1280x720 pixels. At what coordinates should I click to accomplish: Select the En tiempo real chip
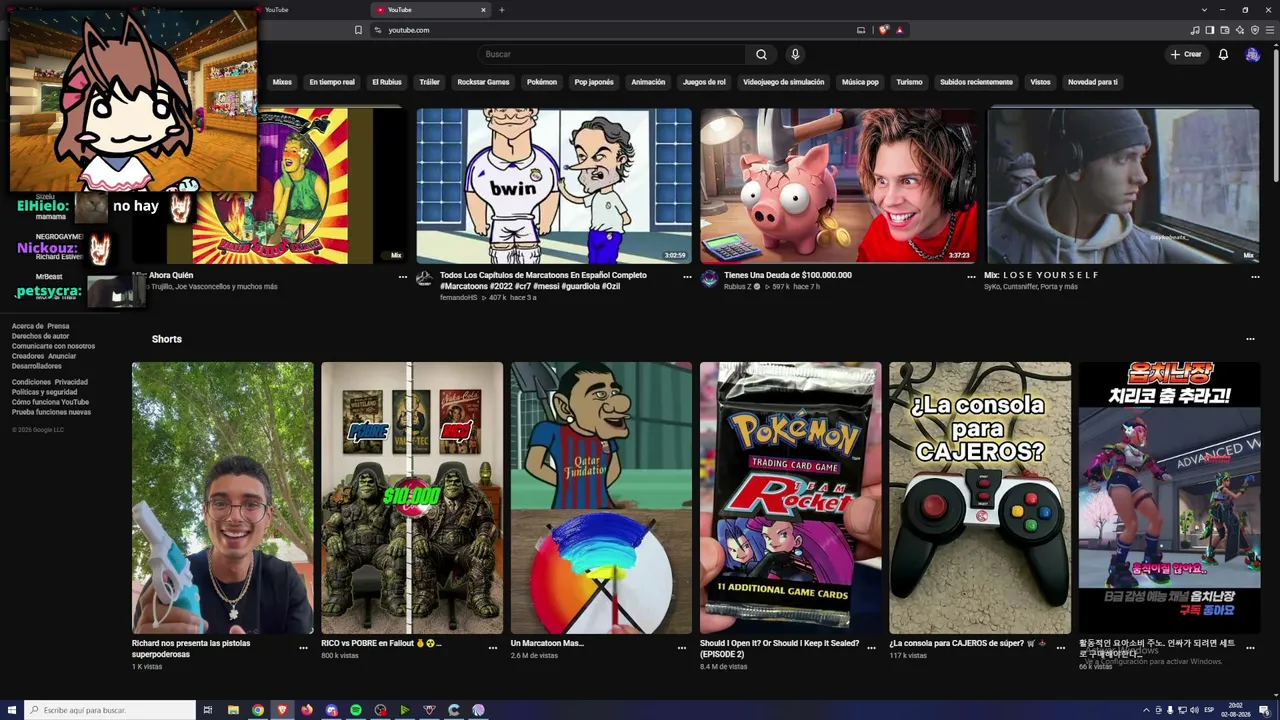click(x=332, y=82)
